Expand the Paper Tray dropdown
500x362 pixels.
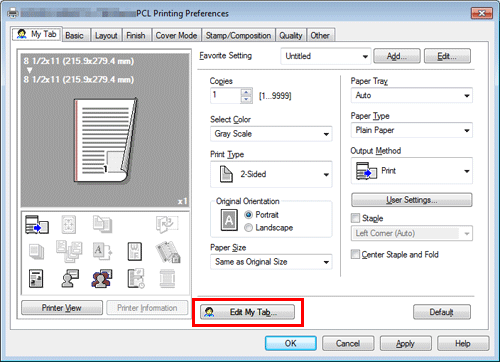point(412,96)
